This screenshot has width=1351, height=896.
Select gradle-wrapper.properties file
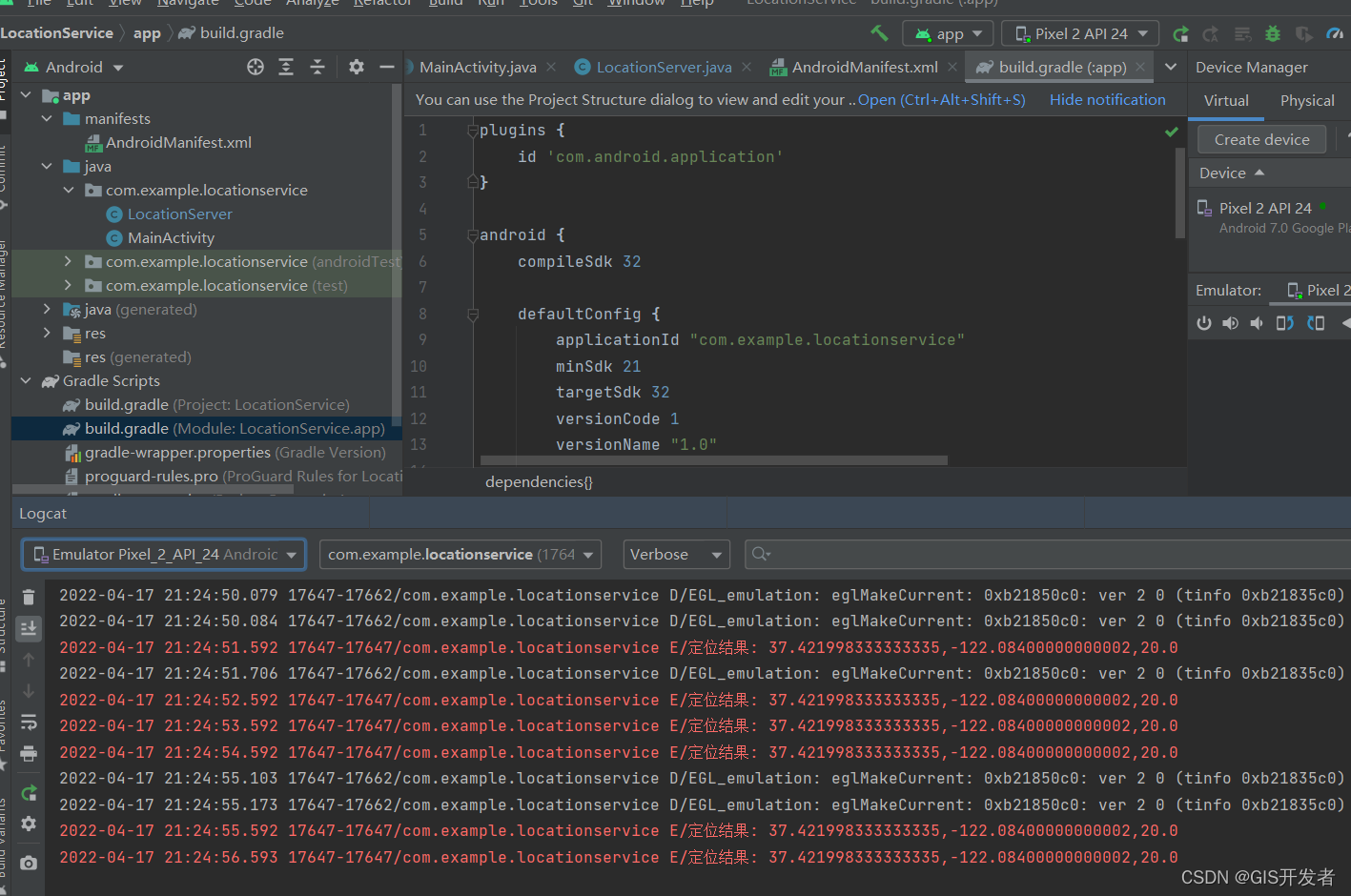(x=224, y=452)
